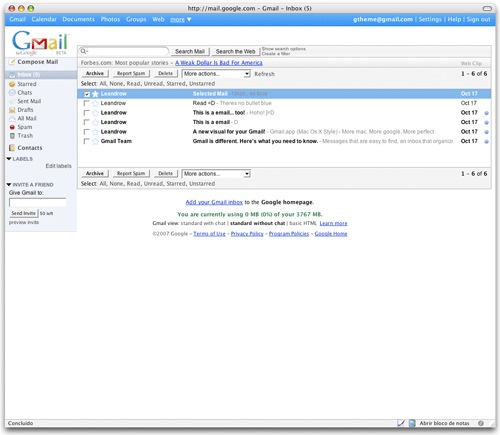The height and width of the screenshot is (435, 500).
Task: Click the red Spam icon
Action: coord(12,127)
